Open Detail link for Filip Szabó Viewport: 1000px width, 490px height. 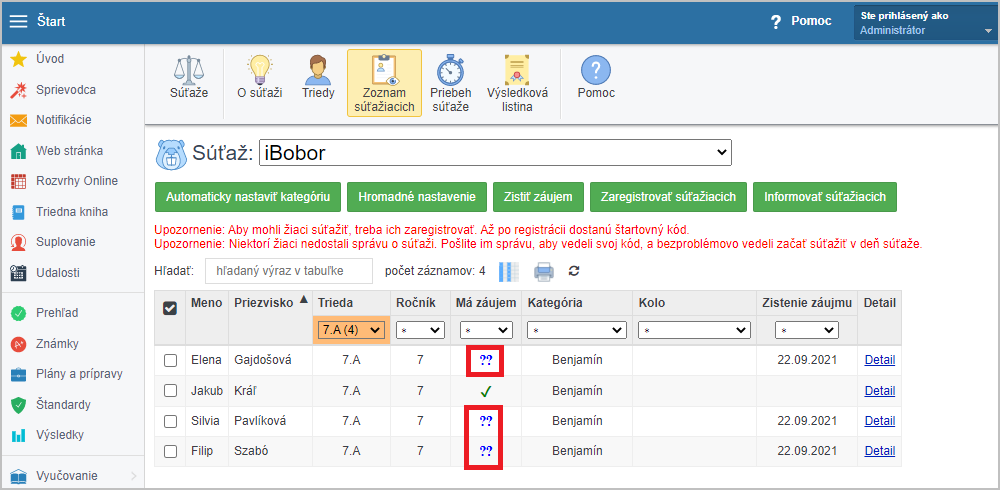[879, 451]
